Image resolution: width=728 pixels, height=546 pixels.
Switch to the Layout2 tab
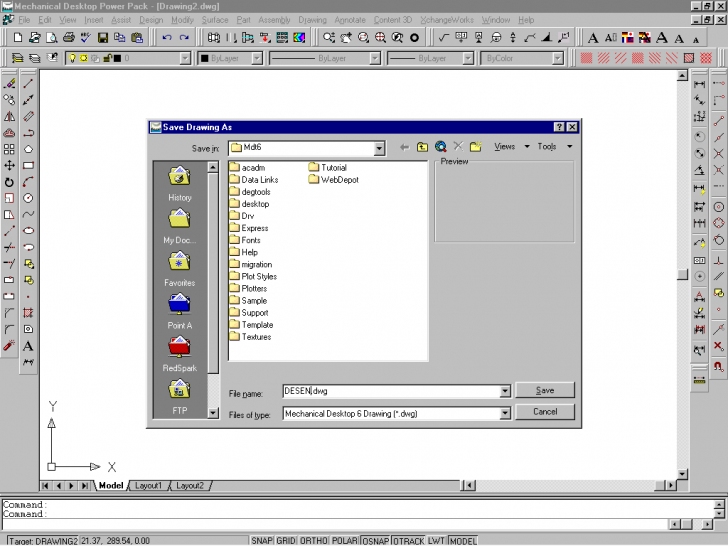coord(190,486)
